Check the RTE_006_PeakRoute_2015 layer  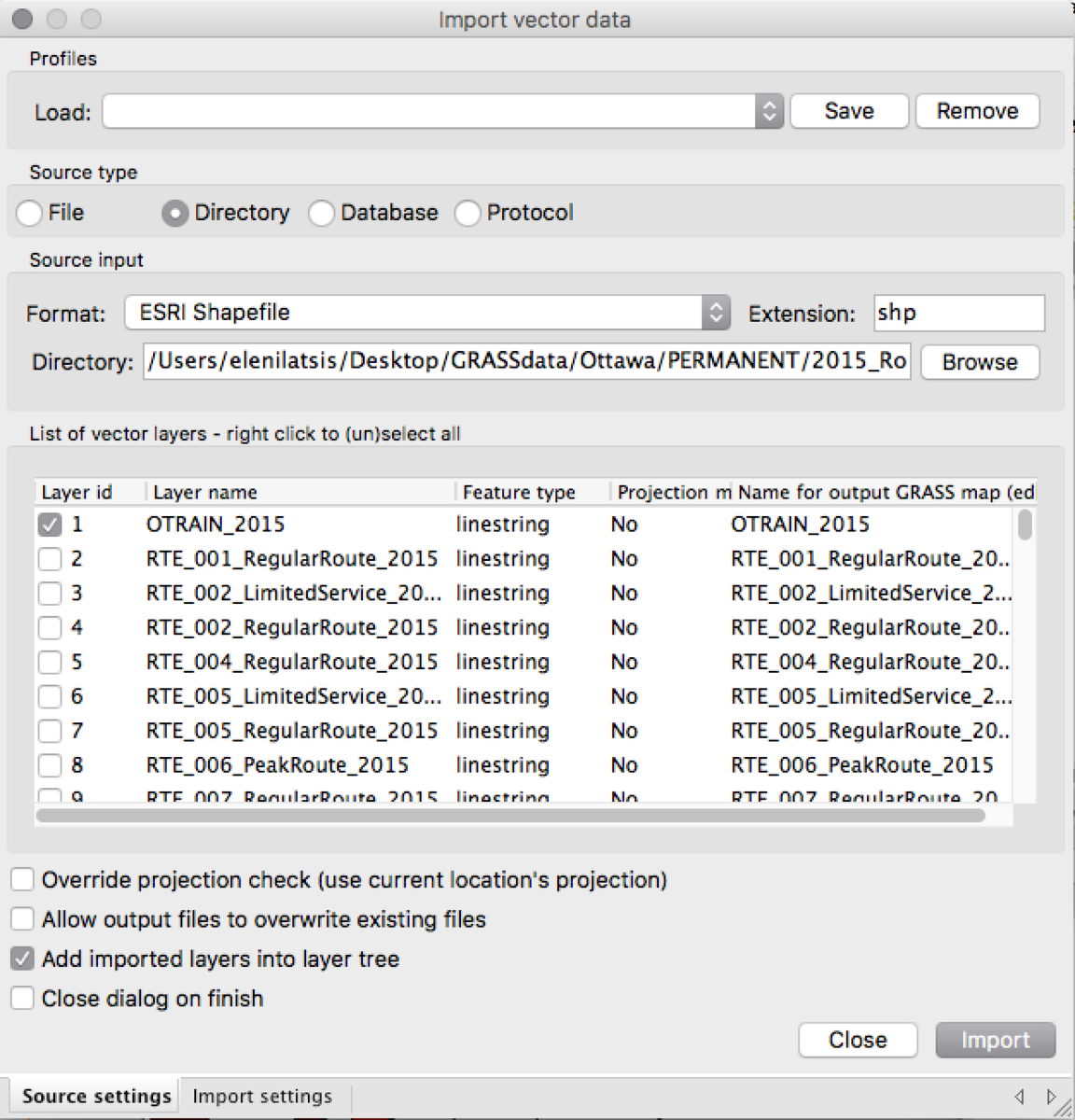pyautogui.click(x=49, y=765)
